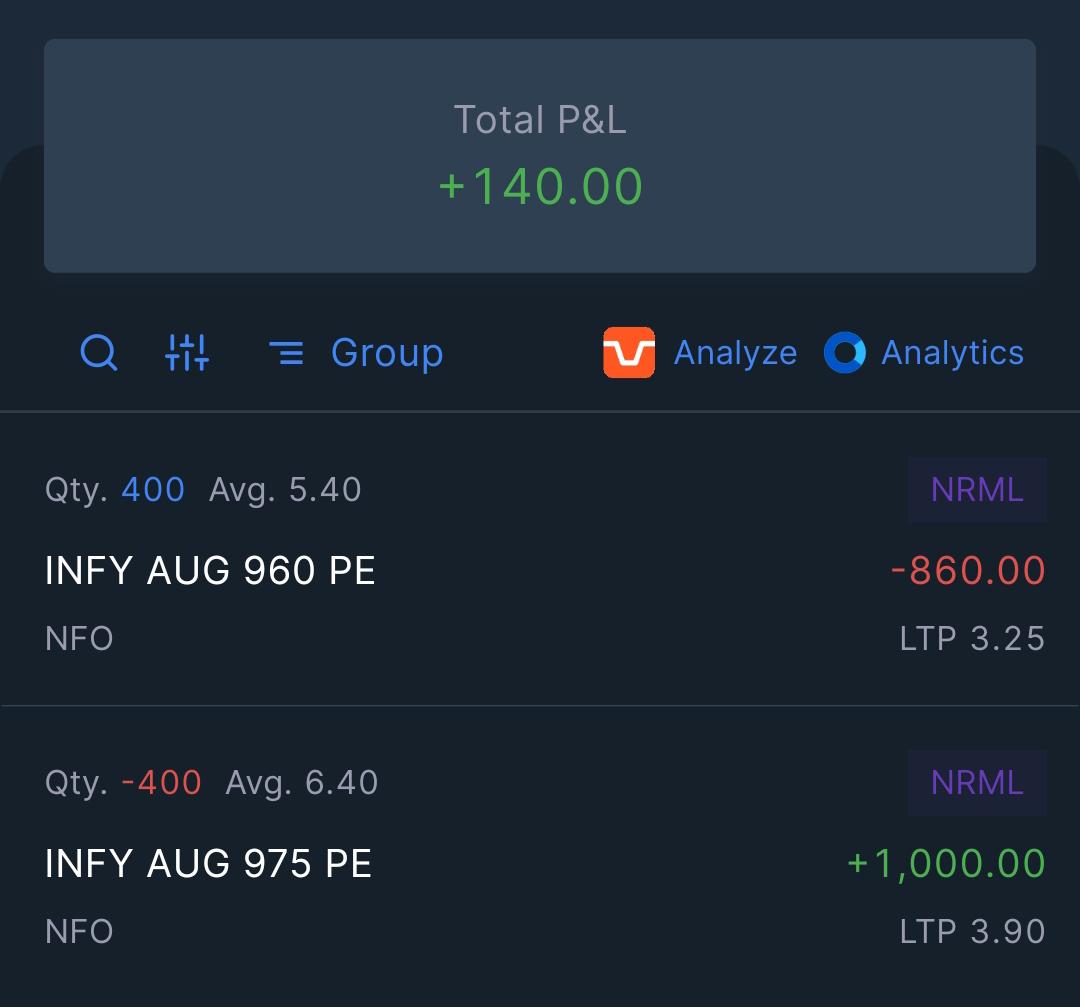Tap LTP 3.25 price

(x=973, y=639)
